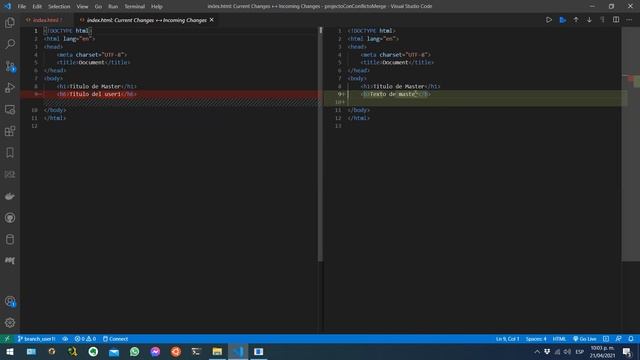Change language mode from HTML

pos(559,339)
